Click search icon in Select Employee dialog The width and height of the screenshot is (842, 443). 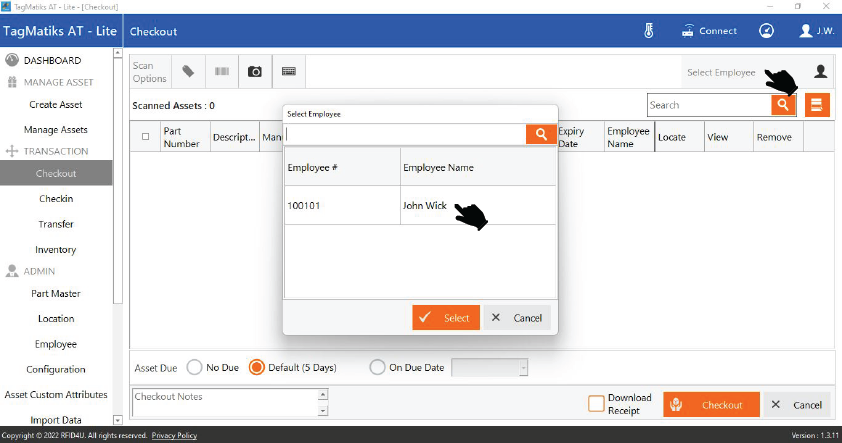(x=541, y=134)
